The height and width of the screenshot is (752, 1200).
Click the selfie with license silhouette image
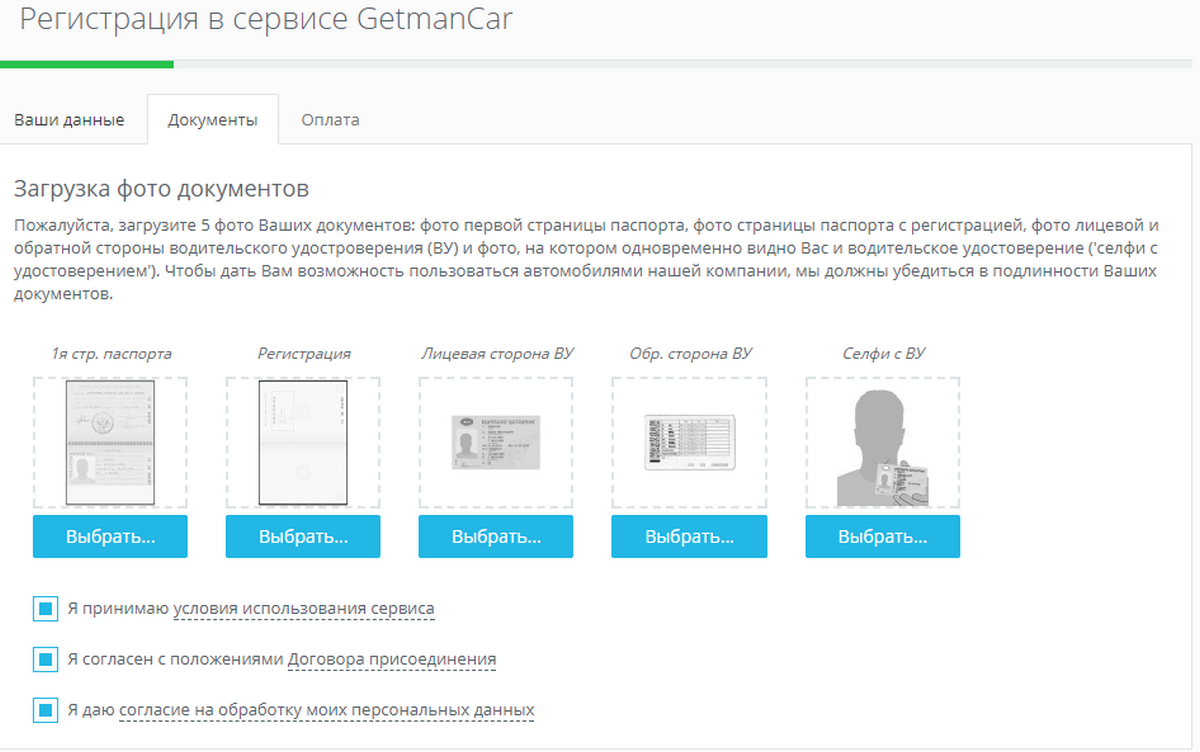(x=882, y=444)
